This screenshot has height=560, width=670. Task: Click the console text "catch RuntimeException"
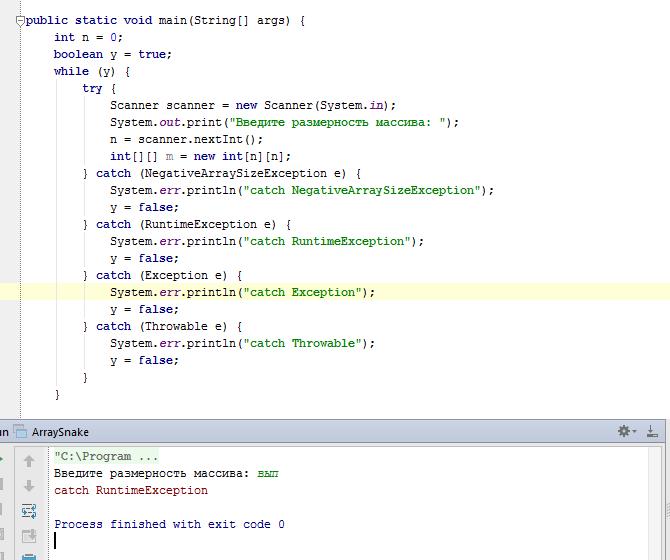[131, 490]
